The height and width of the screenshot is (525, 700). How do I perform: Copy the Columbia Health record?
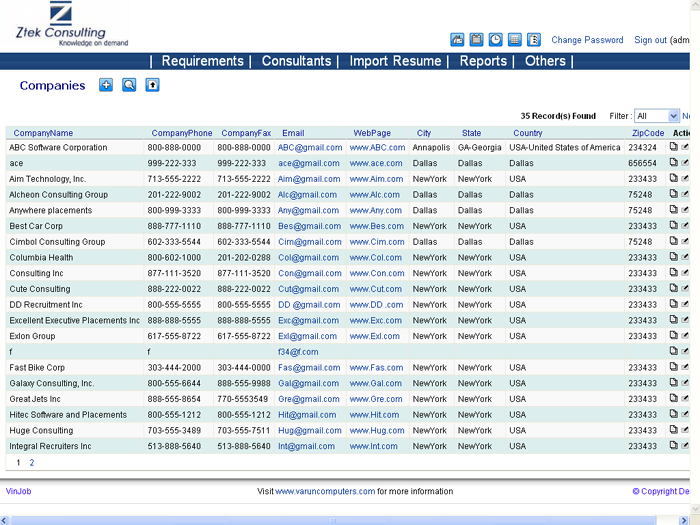click(x=674, y=256)
